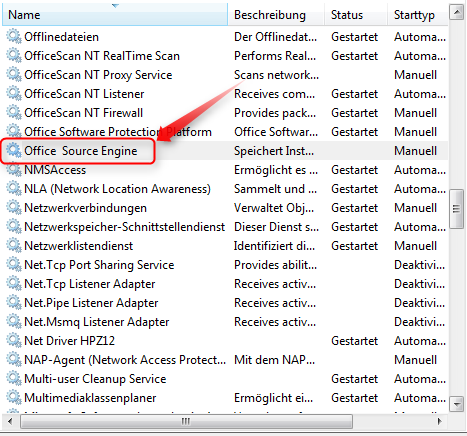Select NAP-Agent (Network Access Protect... name
Viewport: 467px width, 436px height.
click(125, 360)
